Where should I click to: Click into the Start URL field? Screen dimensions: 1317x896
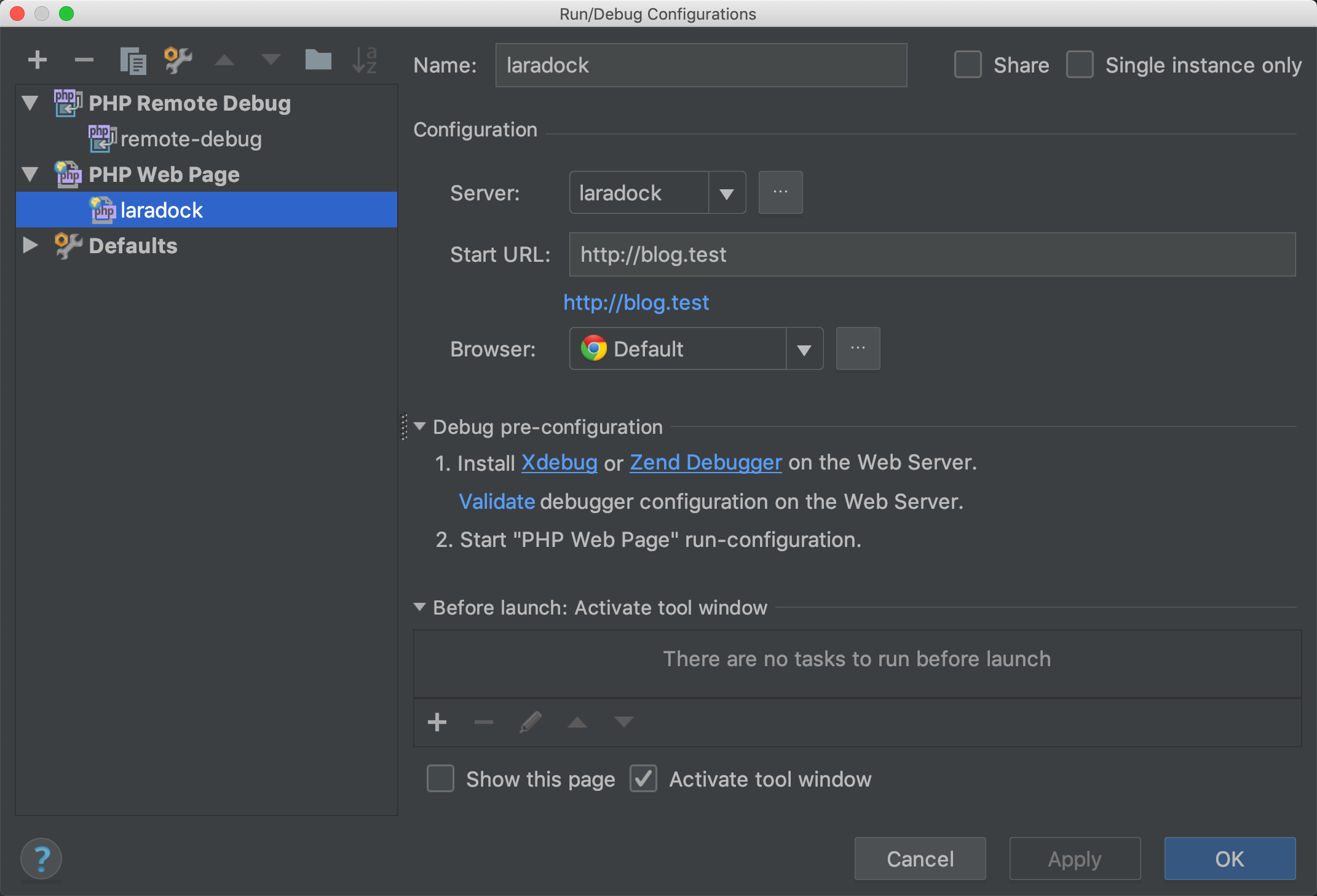[931, 254]
